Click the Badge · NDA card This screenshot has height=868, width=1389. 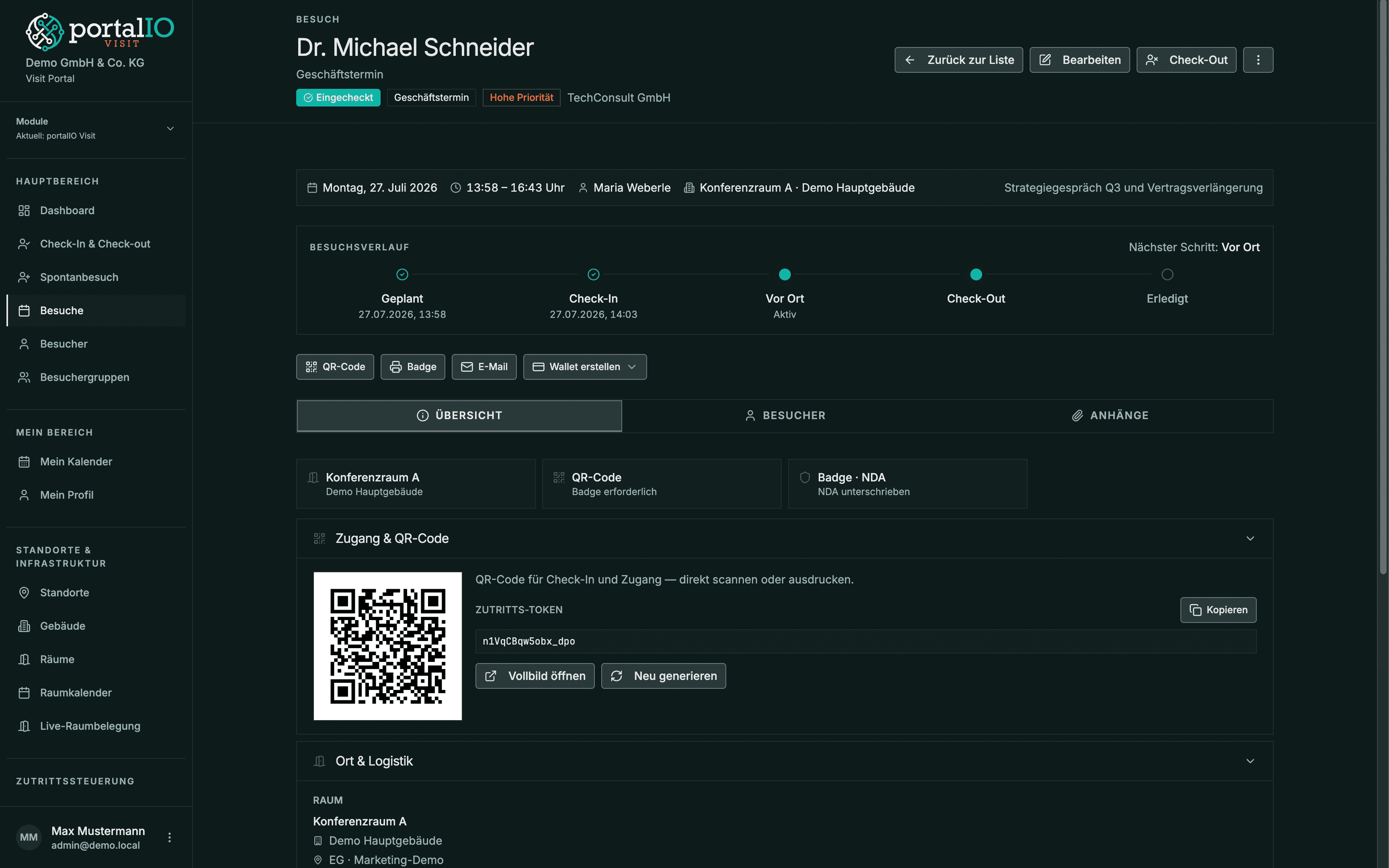(908, 484)
